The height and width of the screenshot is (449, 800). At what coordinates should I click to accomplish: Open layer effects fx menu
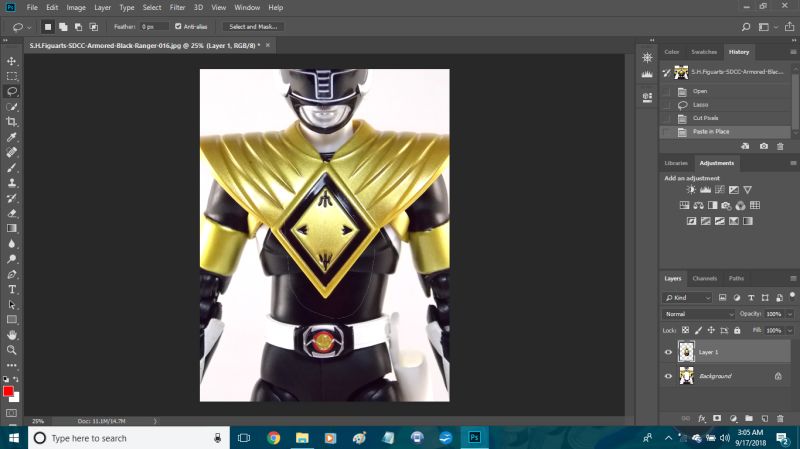pyautogui.click(x=702, y=418)
